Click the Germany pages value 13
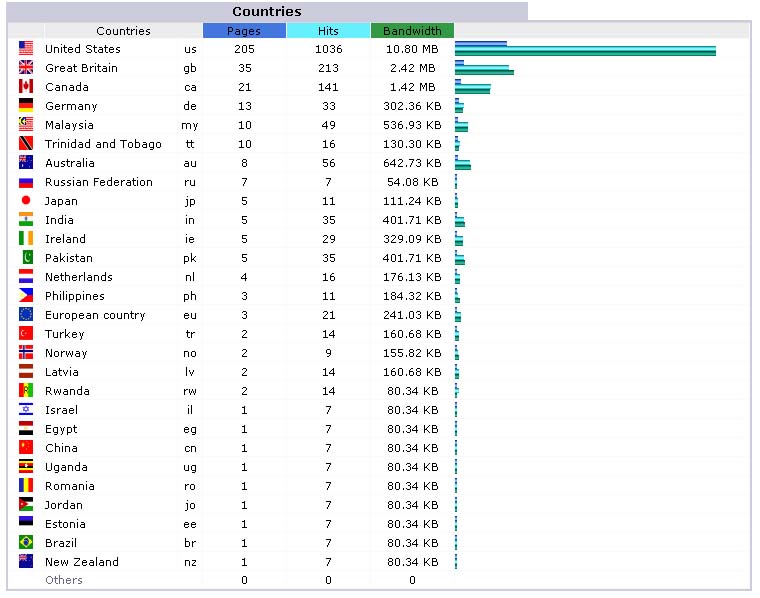 (244, 106)
